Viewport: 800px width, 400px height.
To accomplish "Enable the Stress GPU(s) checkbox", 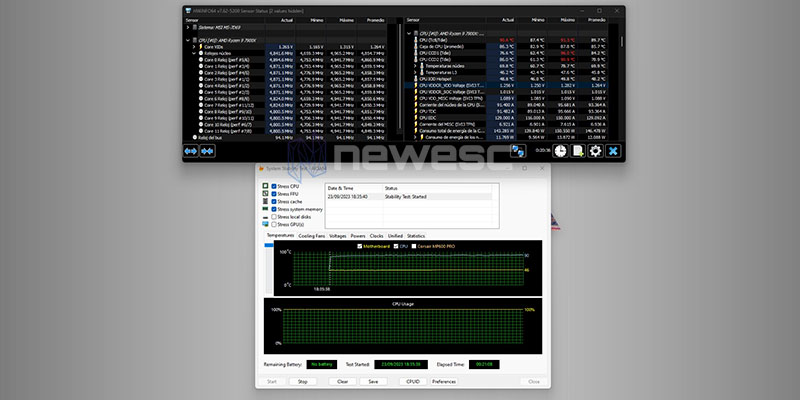I will [274, 224].
